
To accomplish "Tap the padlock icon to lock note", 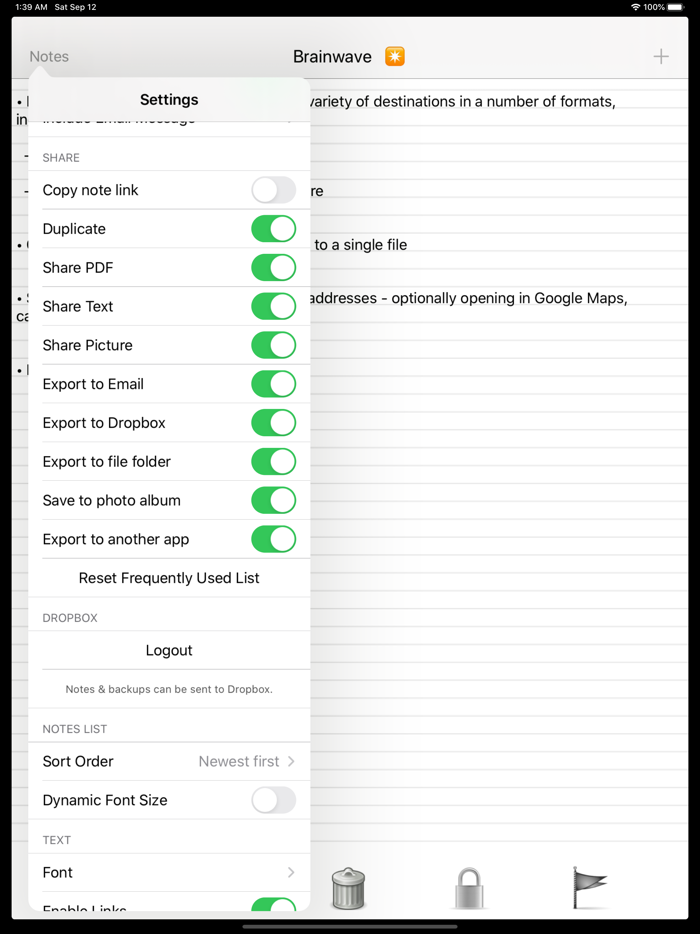I will click(x=469, y=888).
